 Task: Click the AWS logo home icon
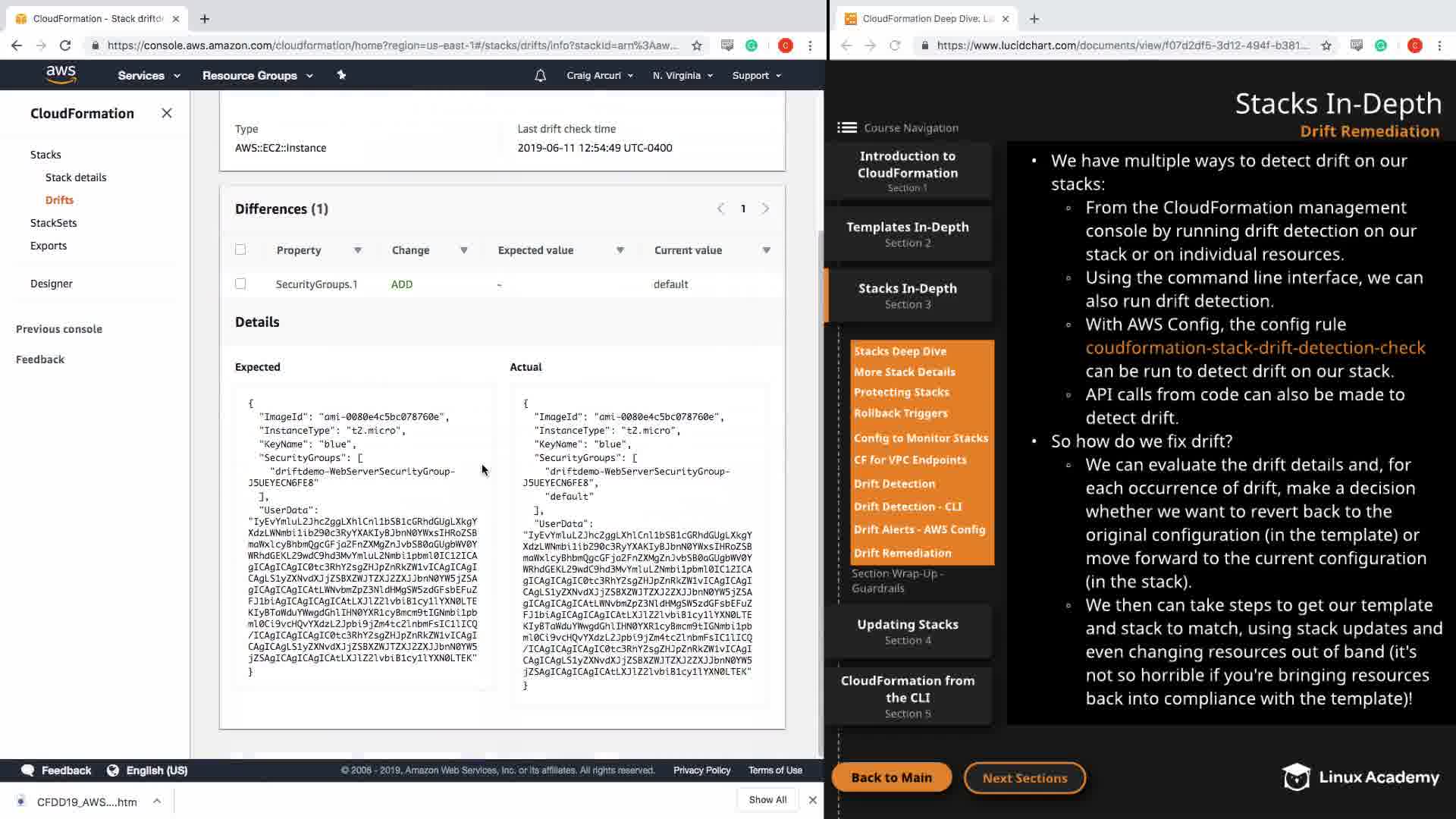coord(61,74)
